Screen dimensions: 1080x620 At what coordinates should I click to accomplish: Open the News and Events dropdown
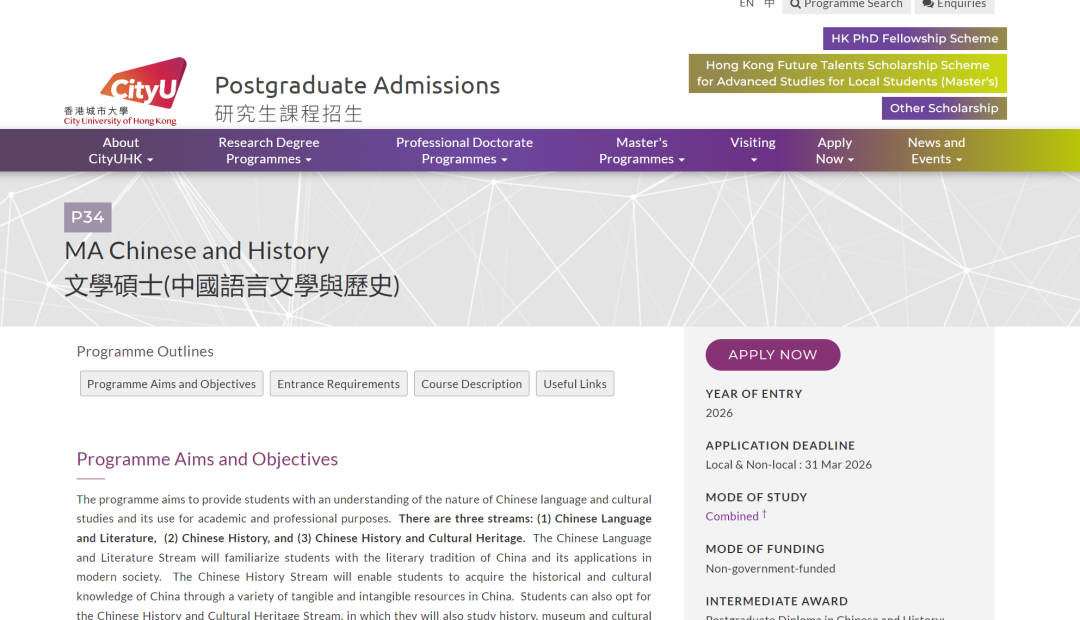(935, 150)
